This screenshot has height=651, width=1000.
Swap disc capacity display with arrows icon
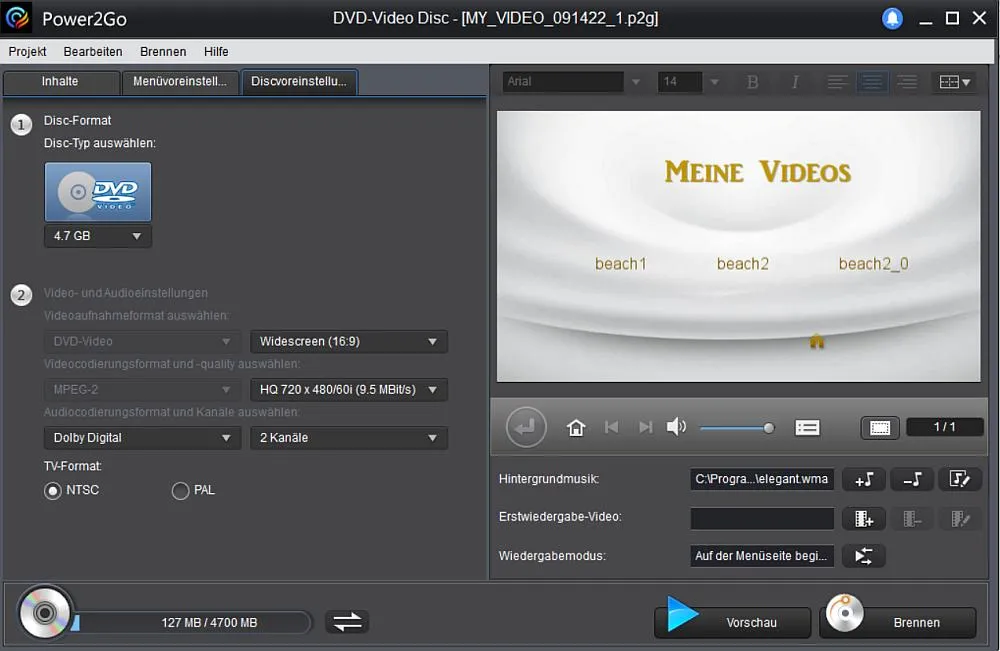coord(347,621)
